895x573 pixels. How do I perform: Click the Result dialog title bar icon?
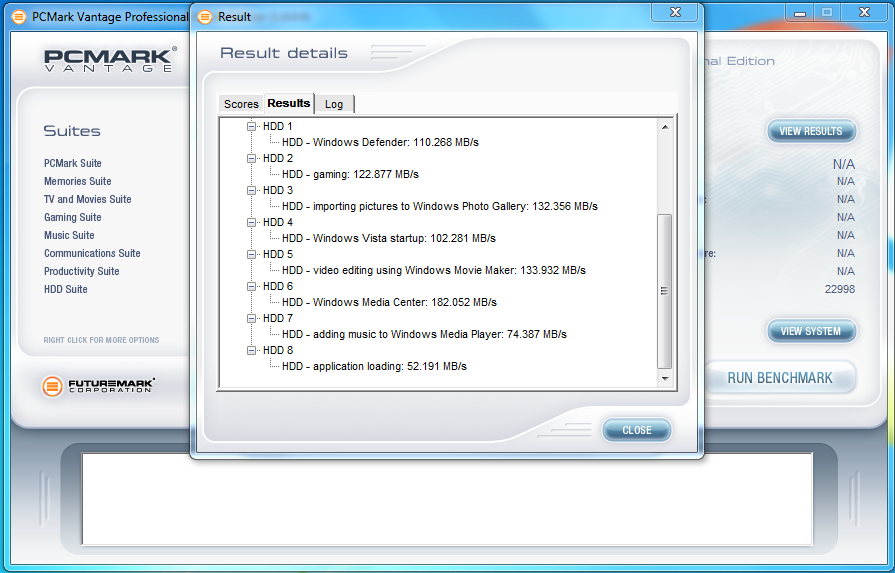(205, 17)
